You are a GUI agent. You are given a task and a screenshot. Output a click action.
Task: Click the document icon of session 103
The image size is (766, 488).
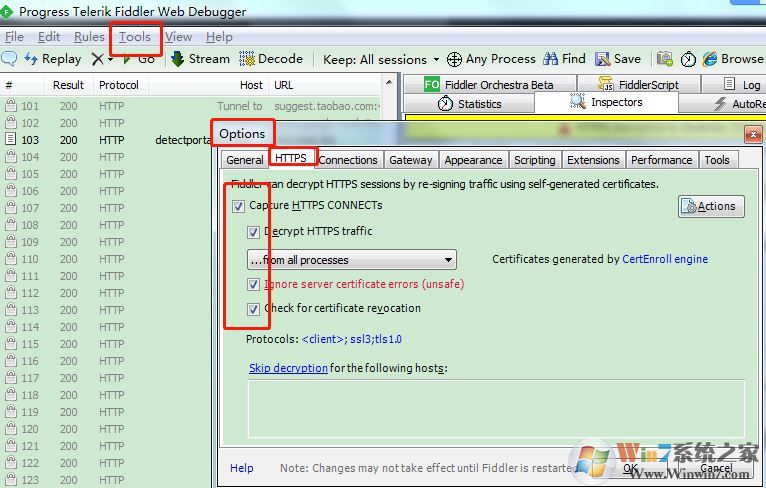[x=10, y=139]
